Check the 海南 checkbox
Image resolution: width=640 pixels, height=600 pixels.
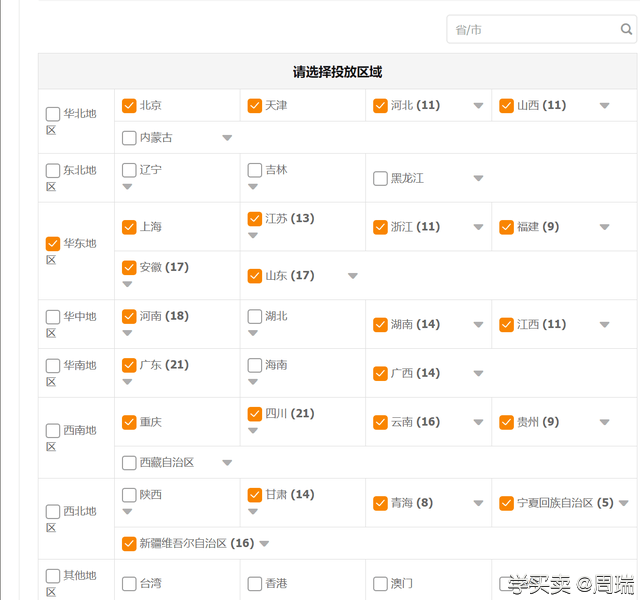pos(255,365)
